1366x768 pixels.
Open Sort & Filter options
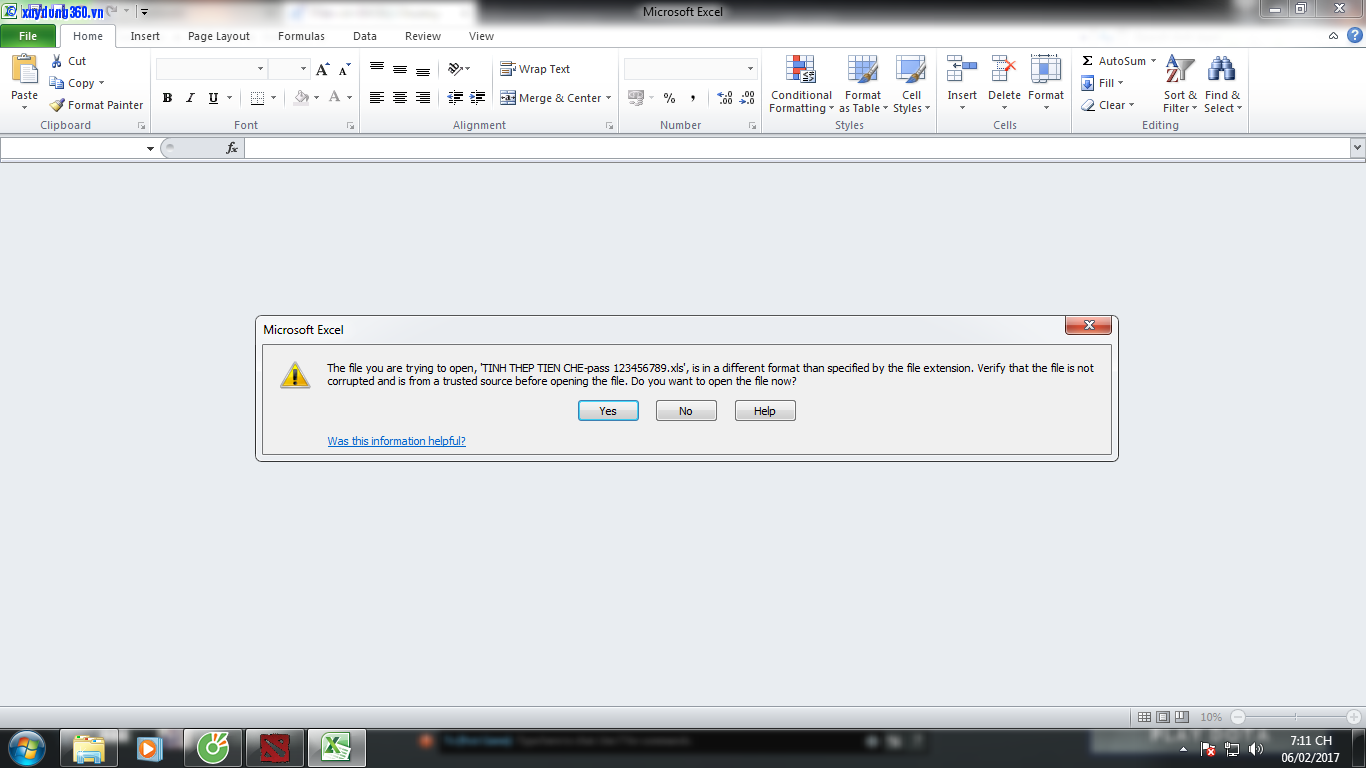(x=1180, y=85)
